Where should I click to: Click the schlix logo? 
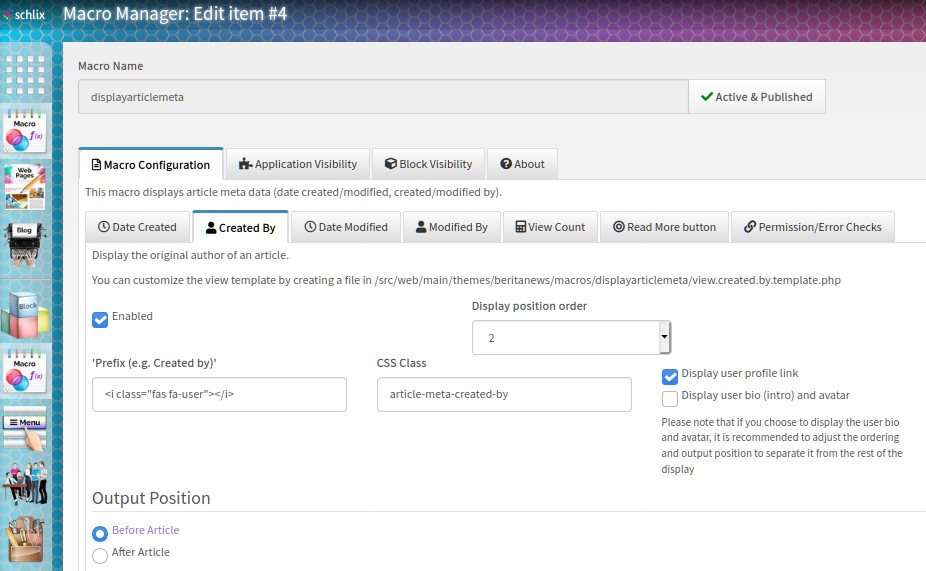click(x=26, y=15)
